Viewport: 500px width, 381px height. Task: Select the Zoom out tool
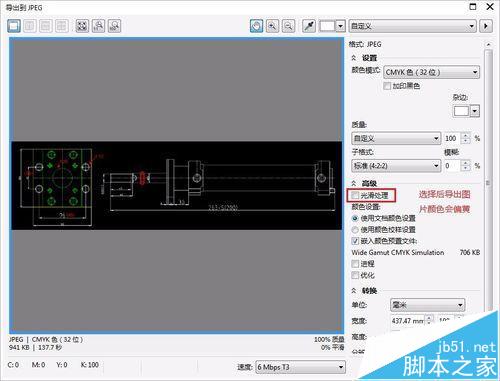point(288,26)
